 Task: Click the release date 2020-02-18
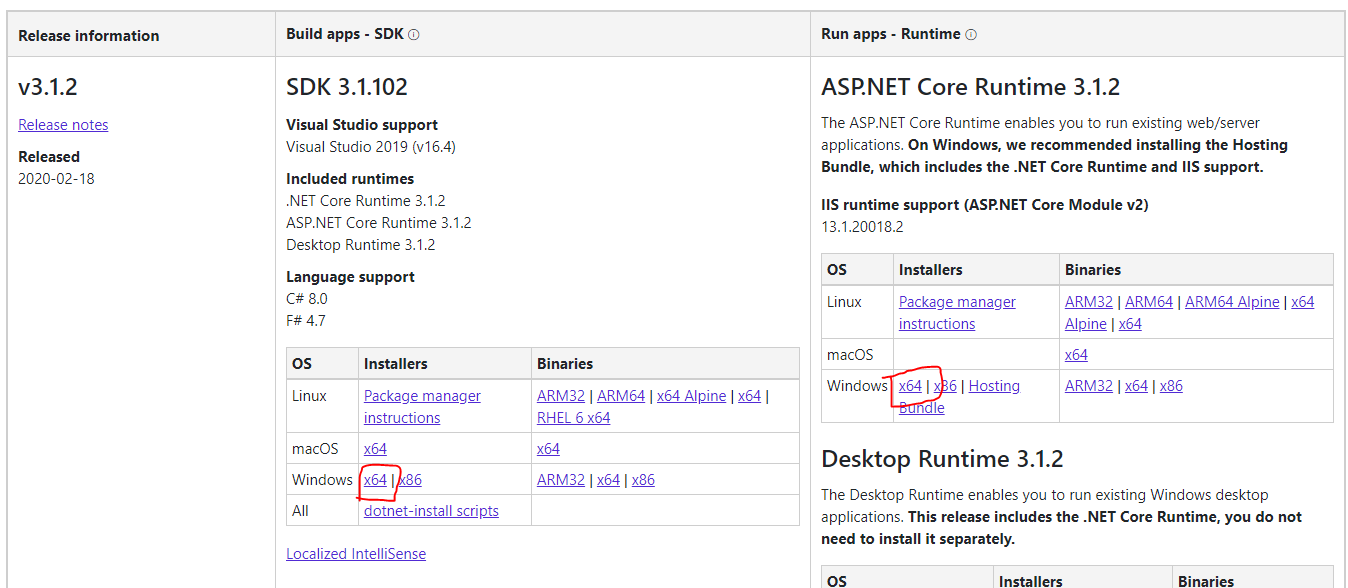[56, 179]
